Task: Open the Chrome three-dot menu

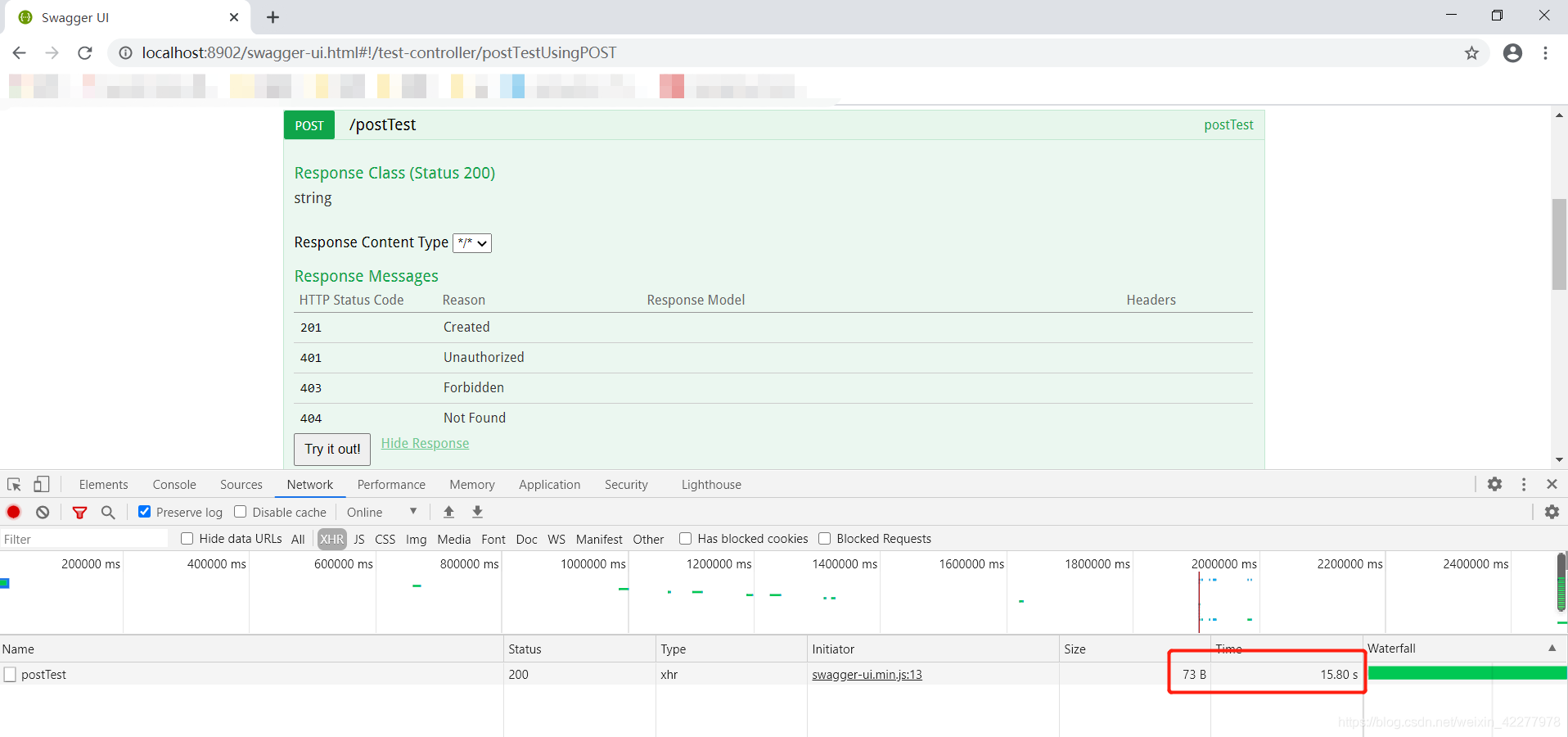Action: [1545, 53]
